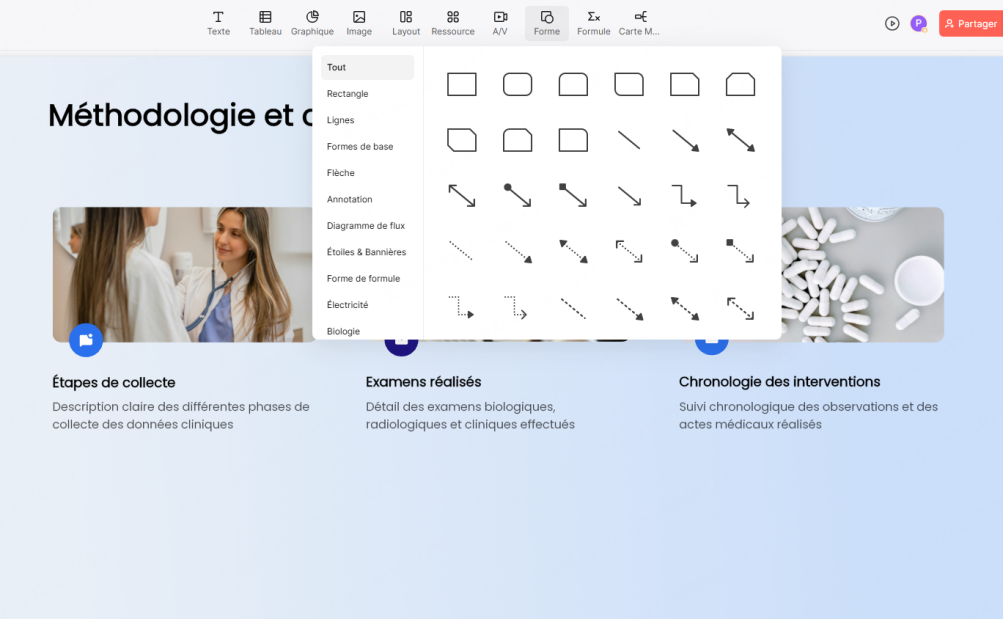Insert a Tableau from the toolbar
Image resolution: width=1003 pixels, height=619 pixels.
[x=265, y=23]
